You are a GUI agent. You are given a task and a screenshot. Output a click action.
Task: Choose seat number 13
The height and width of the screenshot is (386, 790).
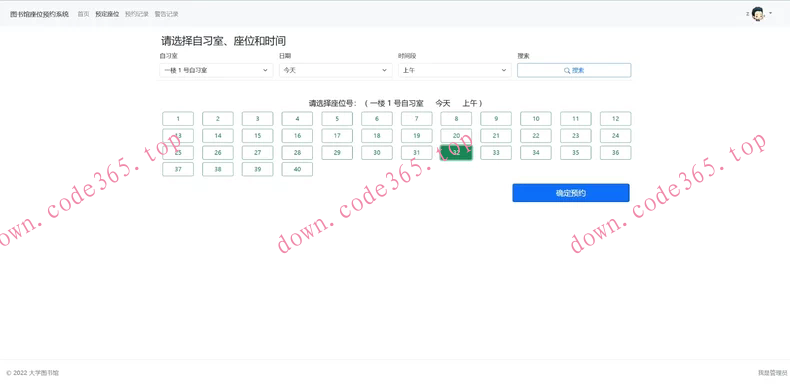coord(178,136)
